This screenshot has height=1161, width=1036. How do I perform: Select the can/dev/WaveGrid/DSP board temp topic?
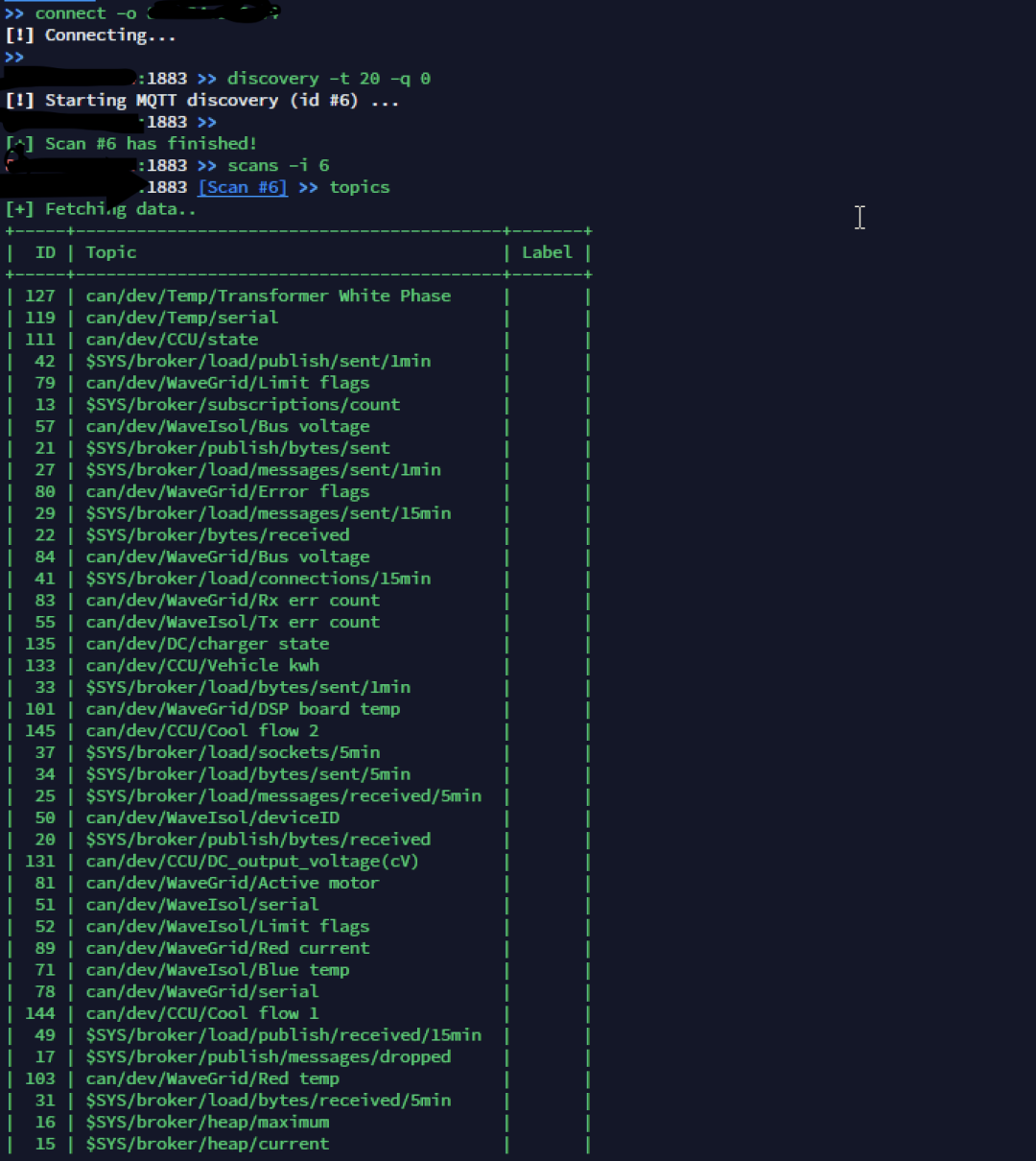[243, 709]
